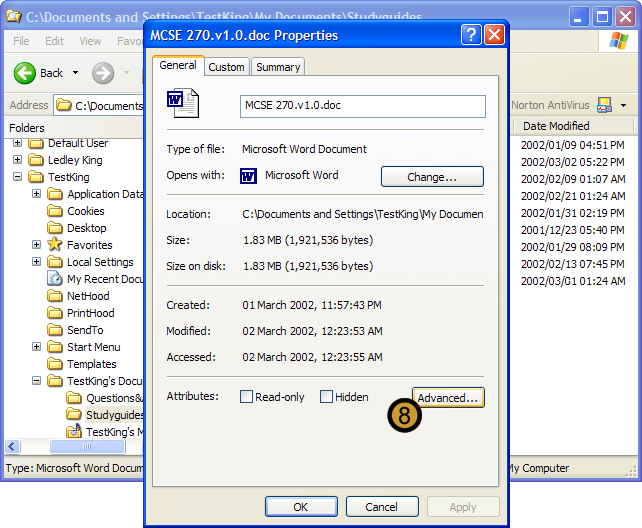642x528 pixels.
Task: Toggle the Read-only checkbox
Action: click(246, 397)
